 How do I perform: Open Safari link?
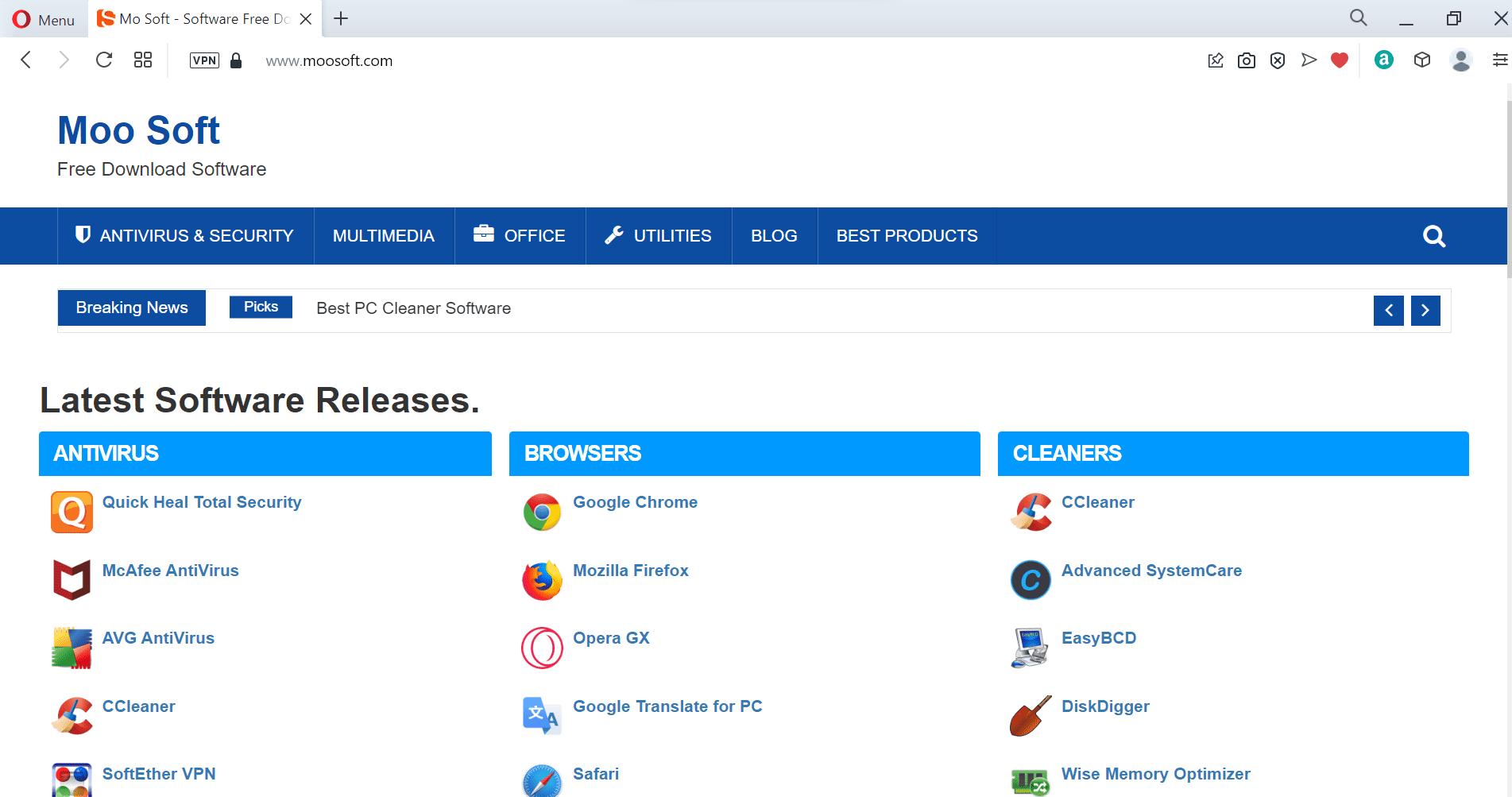[x=596, y=774]
